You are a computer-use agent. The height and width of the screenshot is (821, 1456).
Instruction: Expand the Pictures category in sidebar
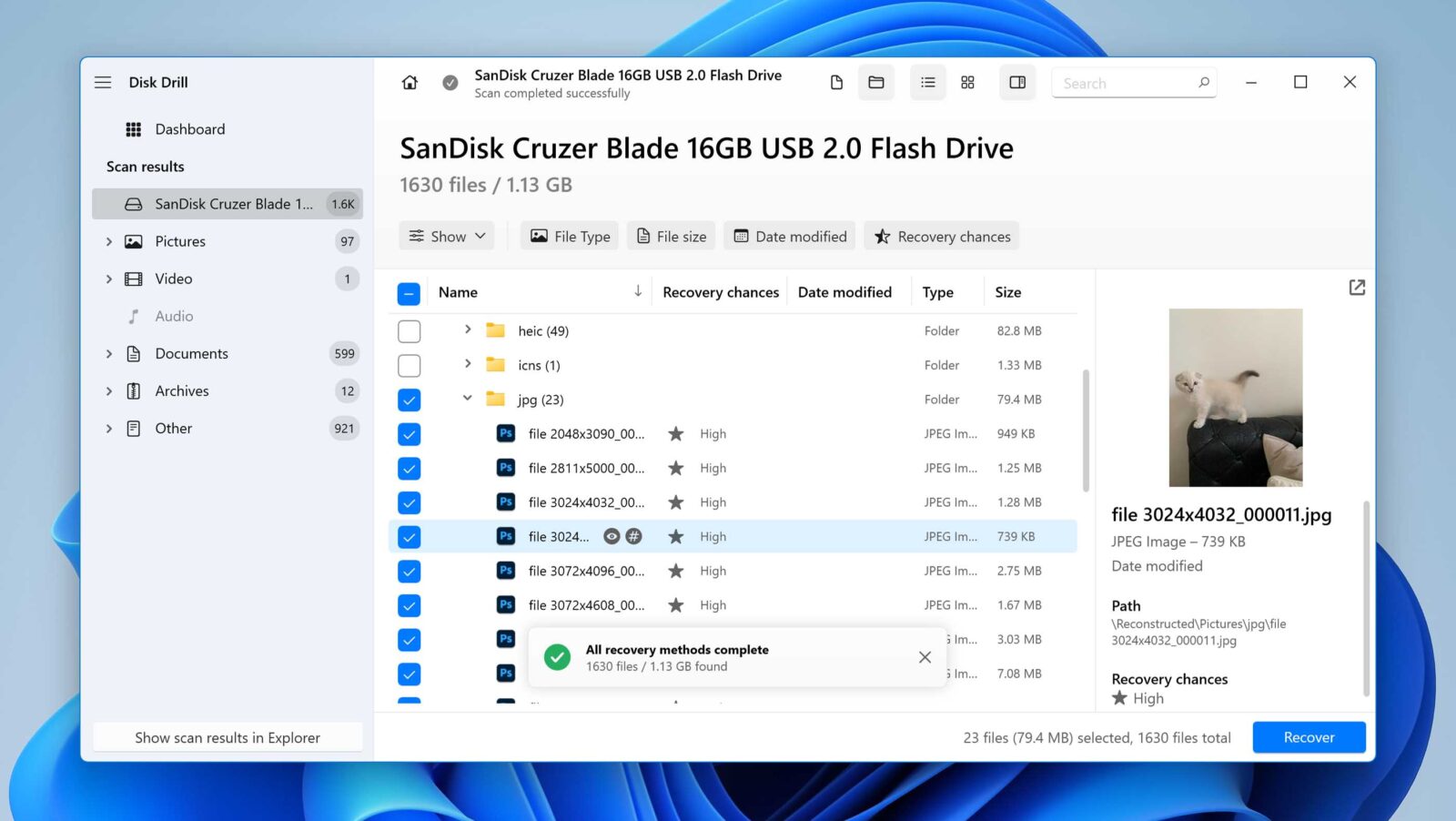pos(108,241)
